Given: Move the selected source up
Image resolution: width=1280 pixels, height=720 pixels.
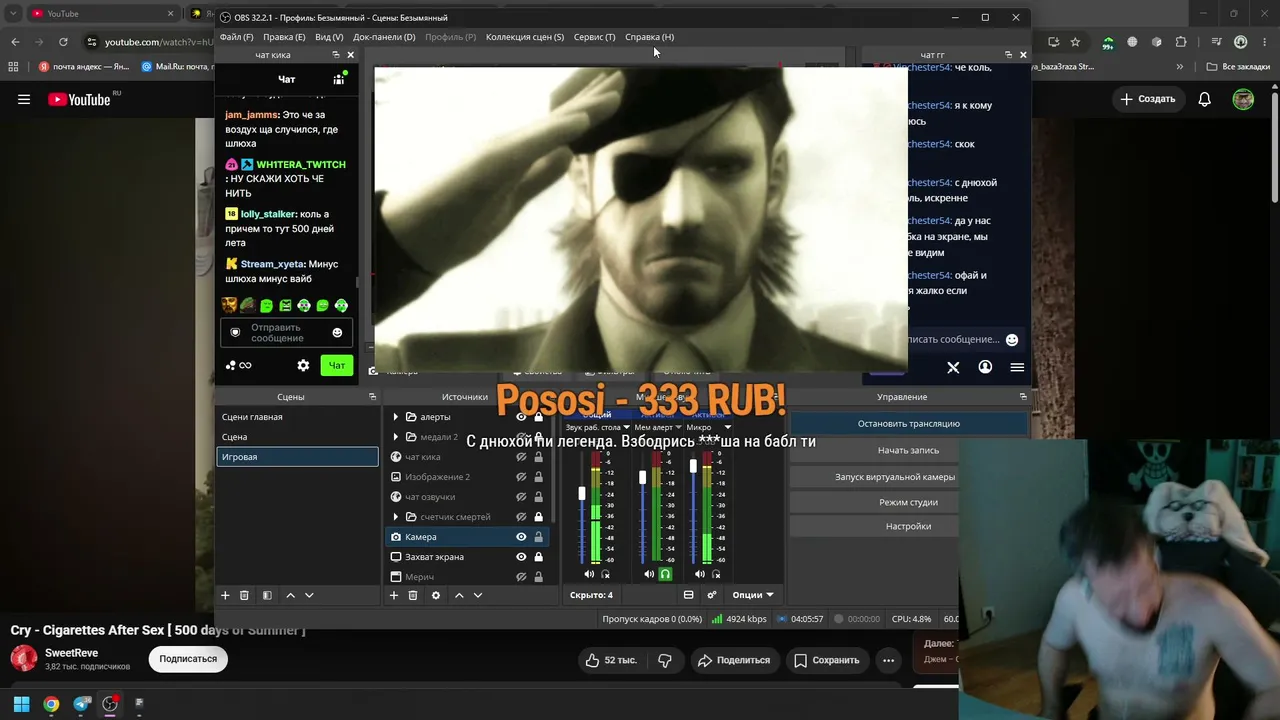Looking at the screenshot, I should [459, 595].
